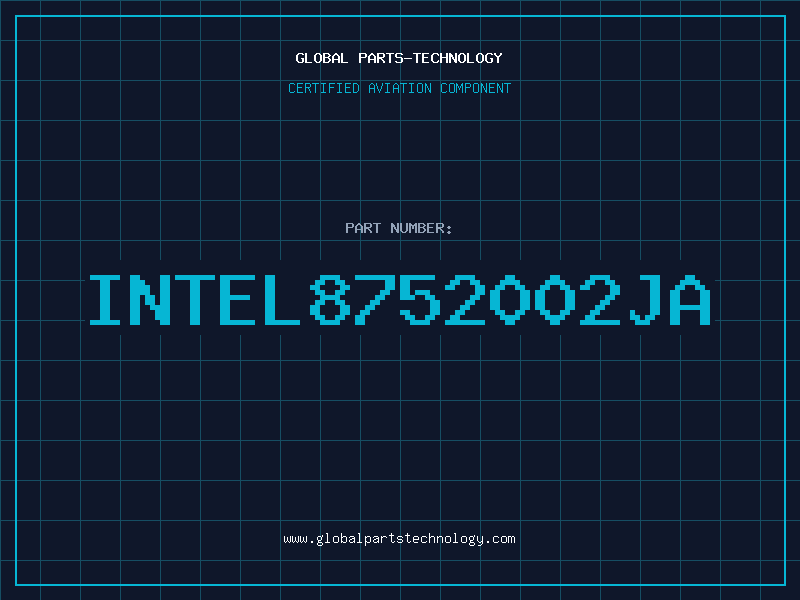Click the GLOBAL PARTS-TECHNOLOGY heading

[x=399, y=58]
